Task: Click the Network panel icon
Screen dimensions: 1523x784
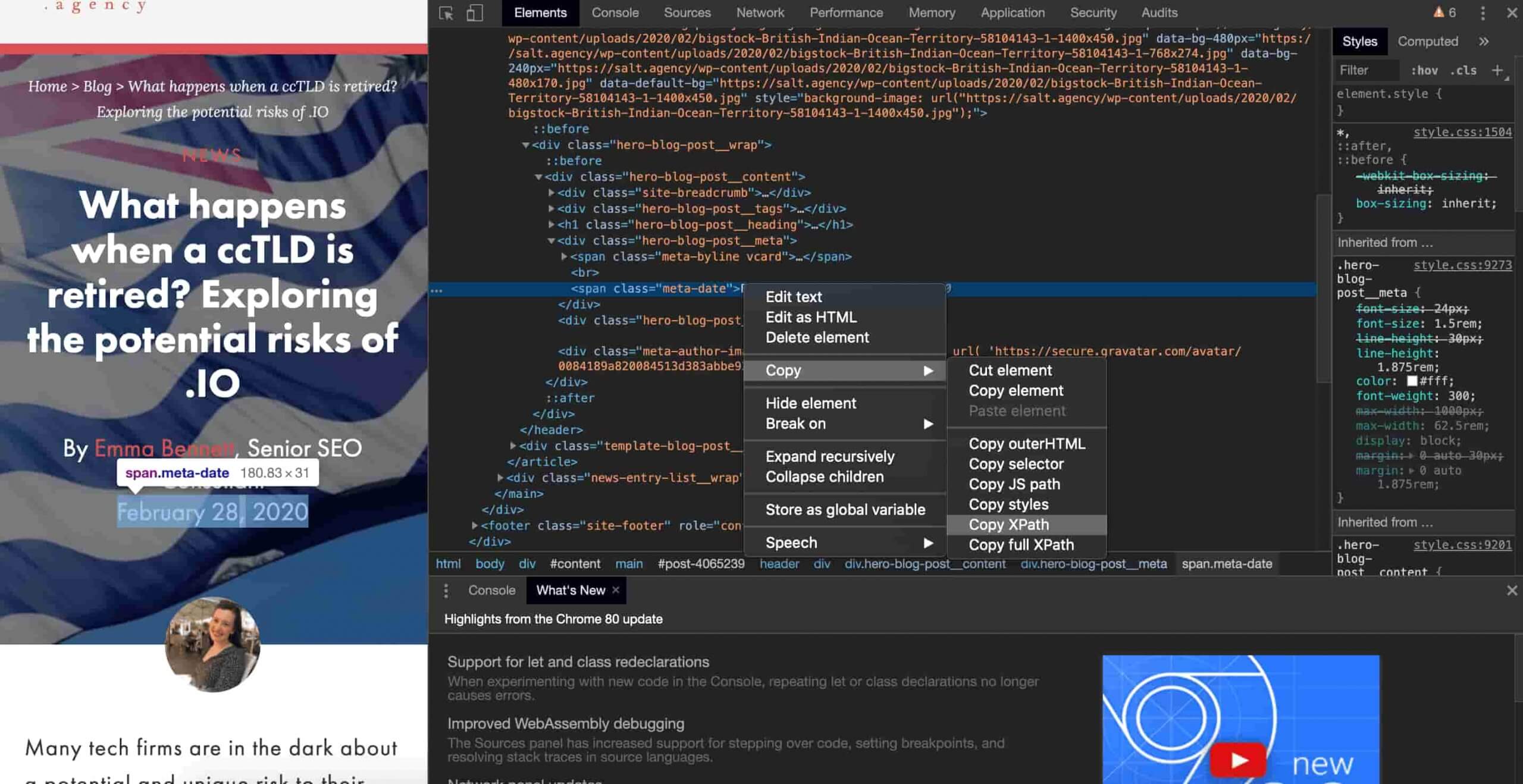Action: pyautogui.click(x=761, y=12)
